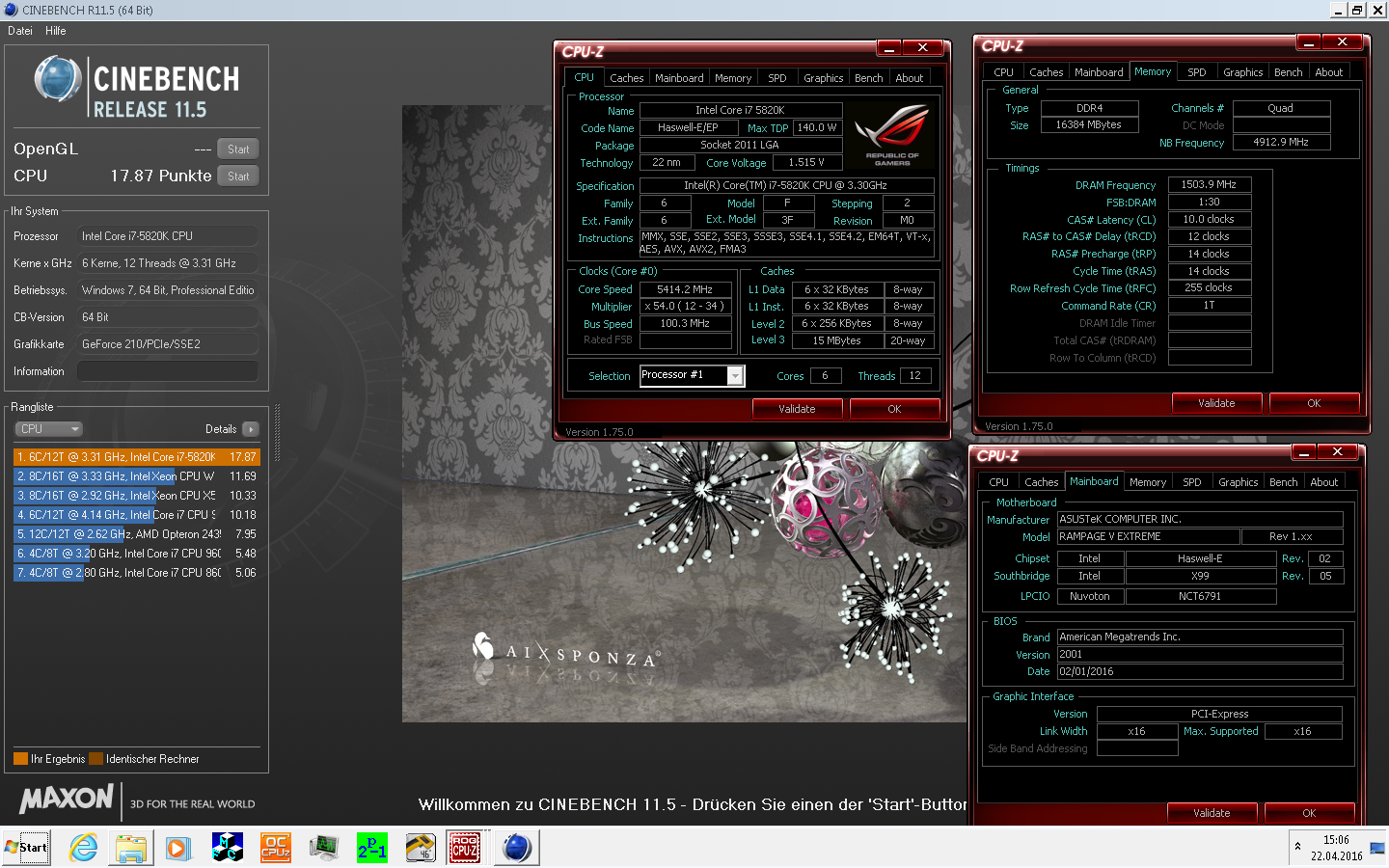Viewport: 1389px width, 868px height.
Task: Open the MFC cube program in taskbar
Action: [x=228, y=848]
